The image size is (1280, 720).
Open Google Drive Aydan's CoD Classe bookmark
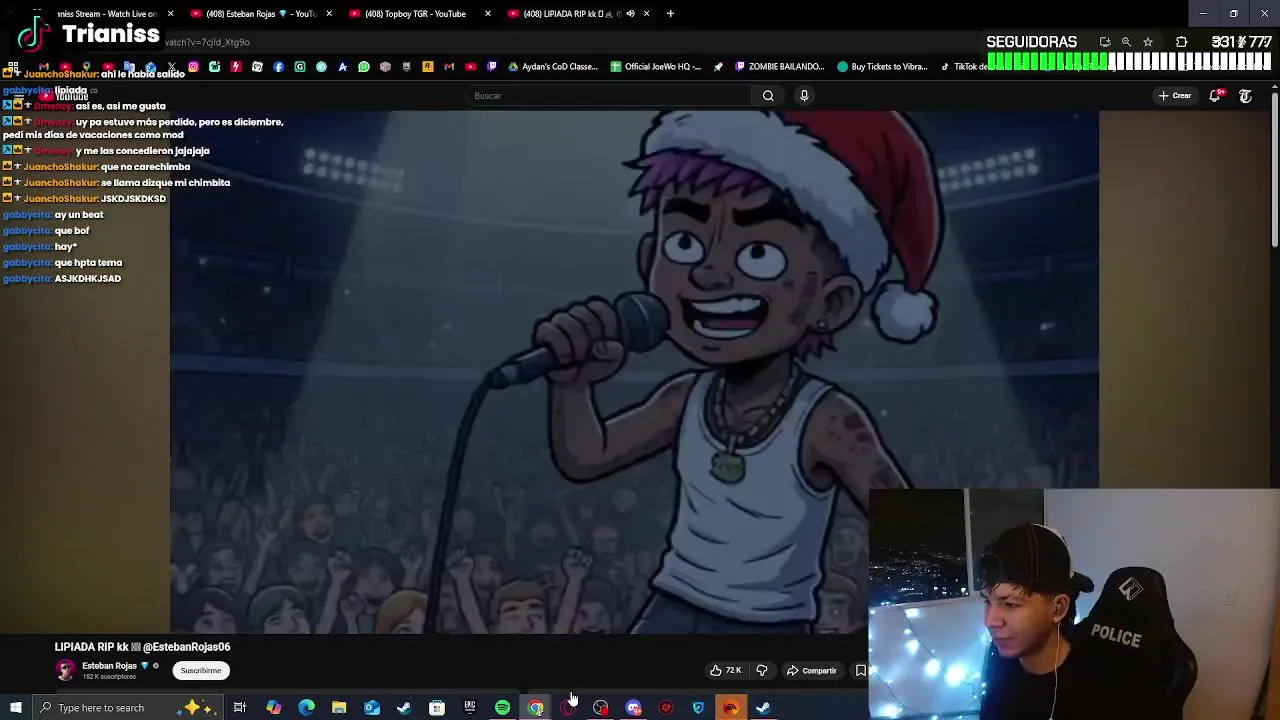[553, 67]
